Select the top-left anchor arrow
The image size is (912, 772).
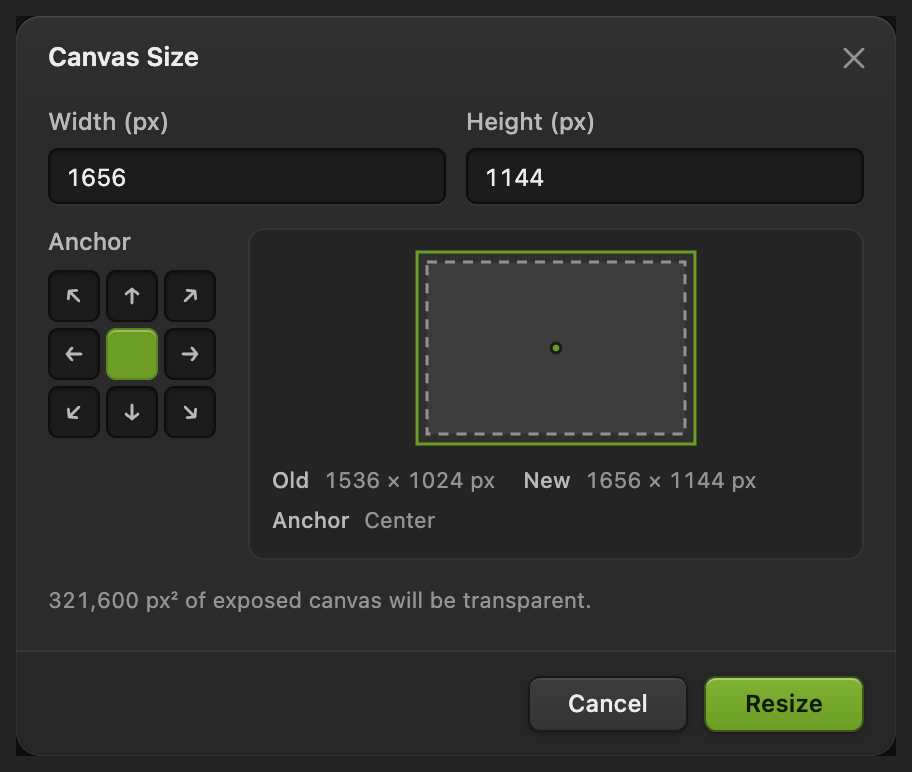pos(74,296)
